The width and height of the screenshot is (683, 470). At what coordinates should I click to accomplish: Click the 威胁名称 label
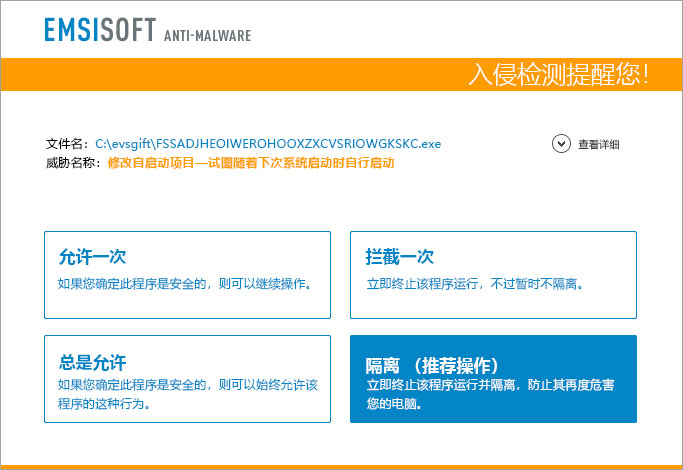(x=71, y=163)
